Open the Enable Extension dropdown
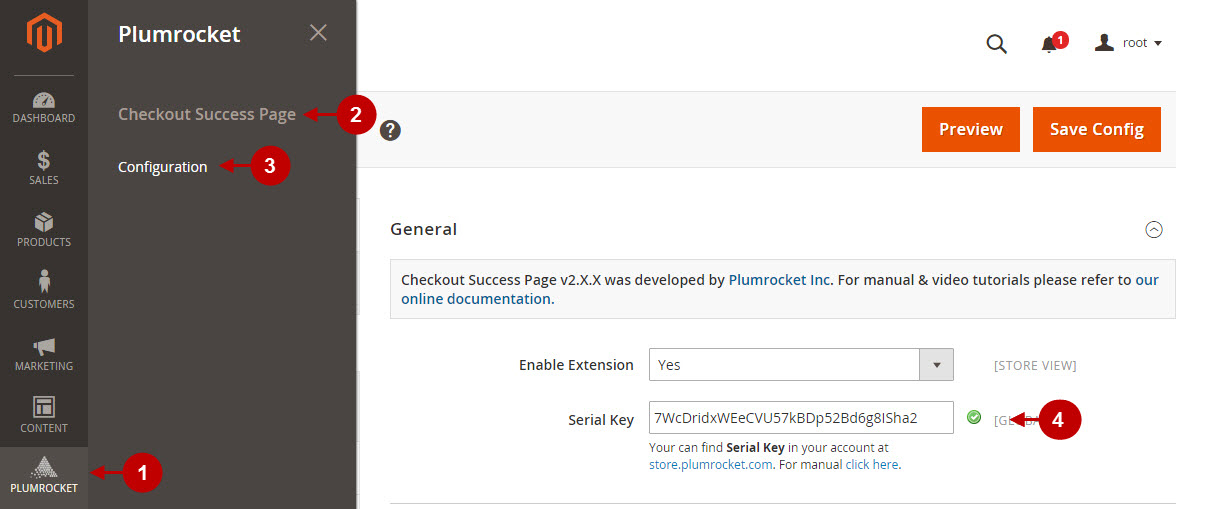1206x509 pixels. [801, 365]
